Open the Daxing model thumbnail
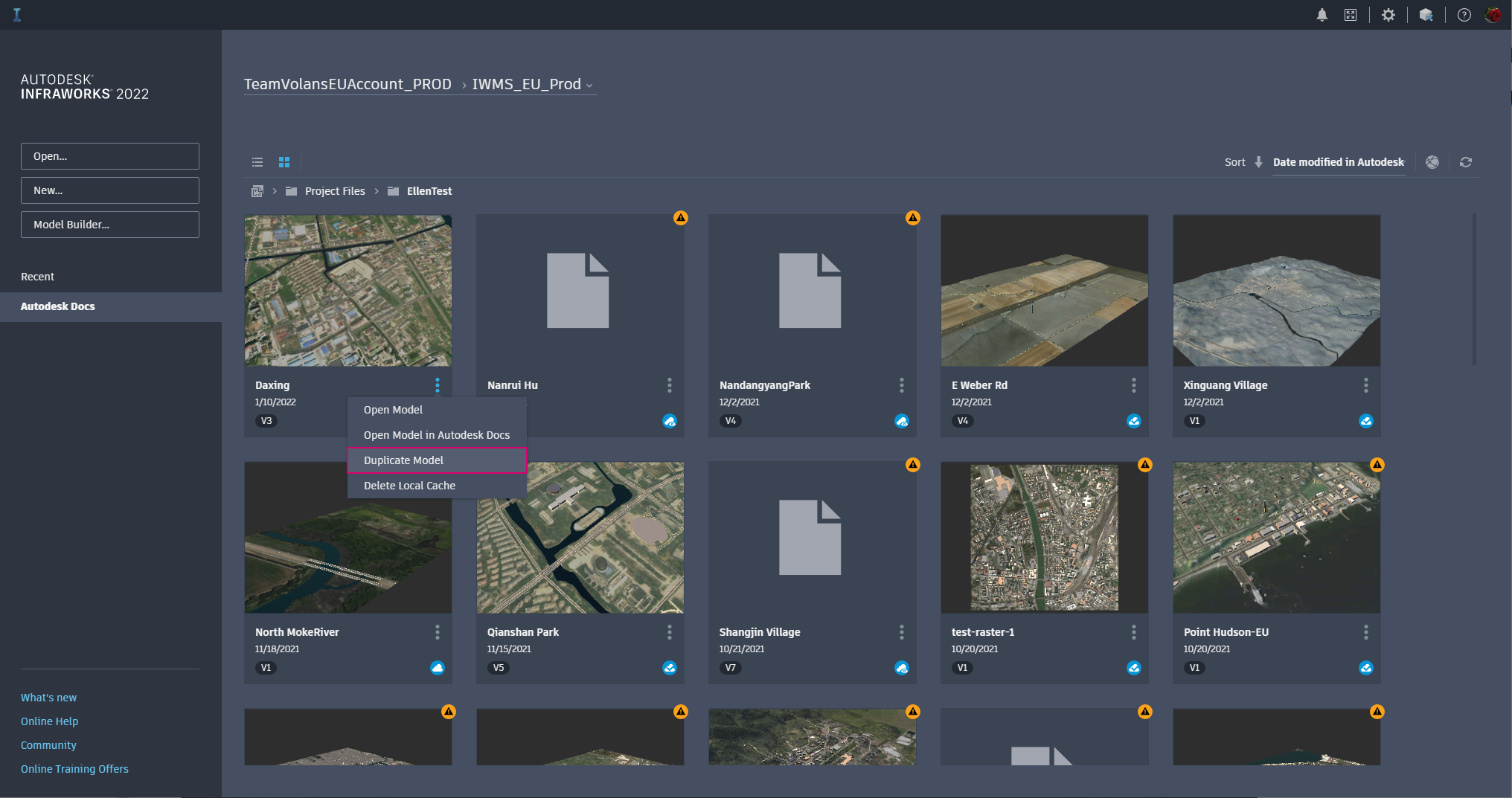Screen dimensions: 1512x798 pyautogui.click(x=347, y=291)
